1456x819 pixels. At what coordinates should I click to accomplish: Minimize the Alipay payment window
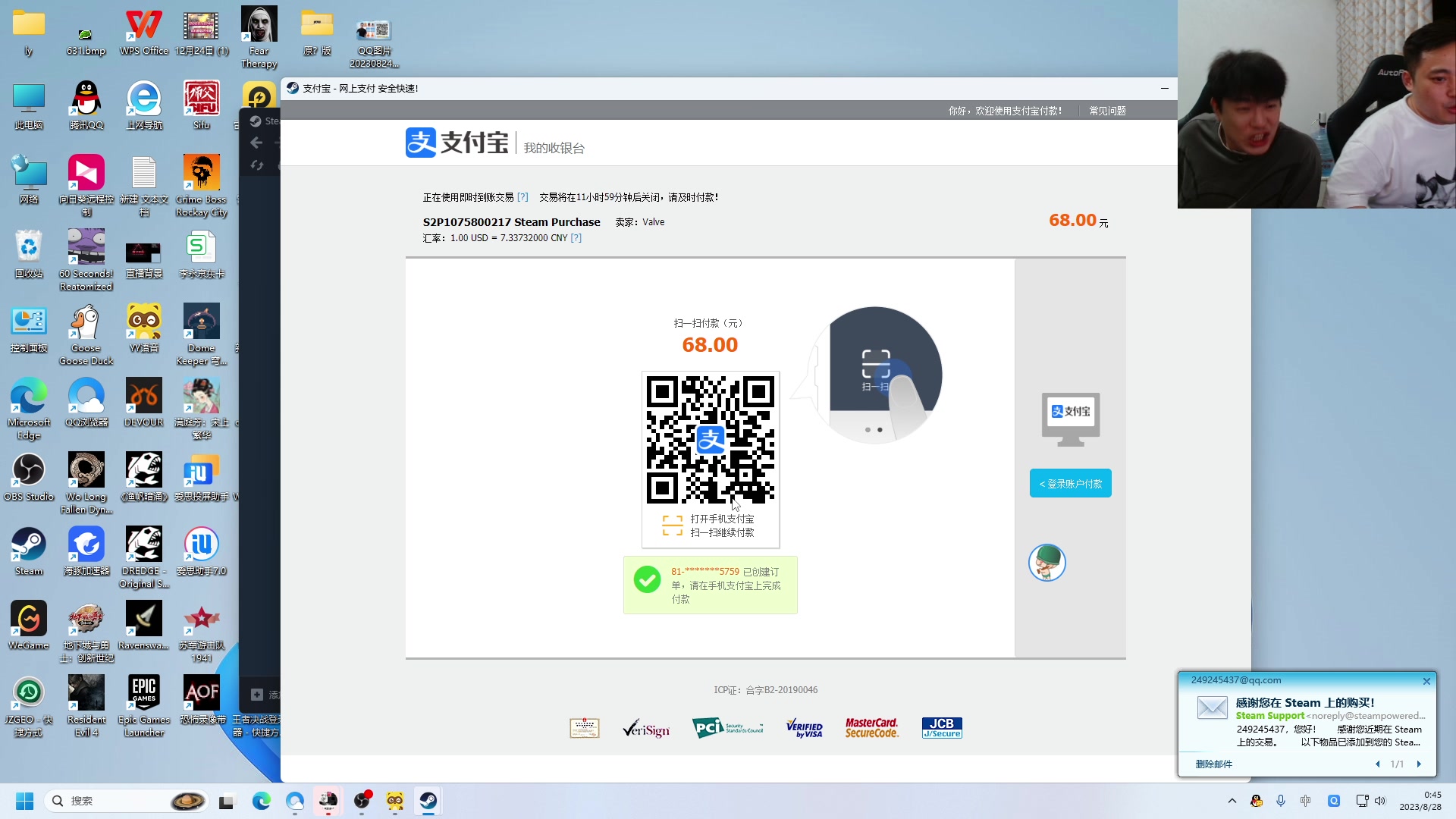tap(1164, 88)
